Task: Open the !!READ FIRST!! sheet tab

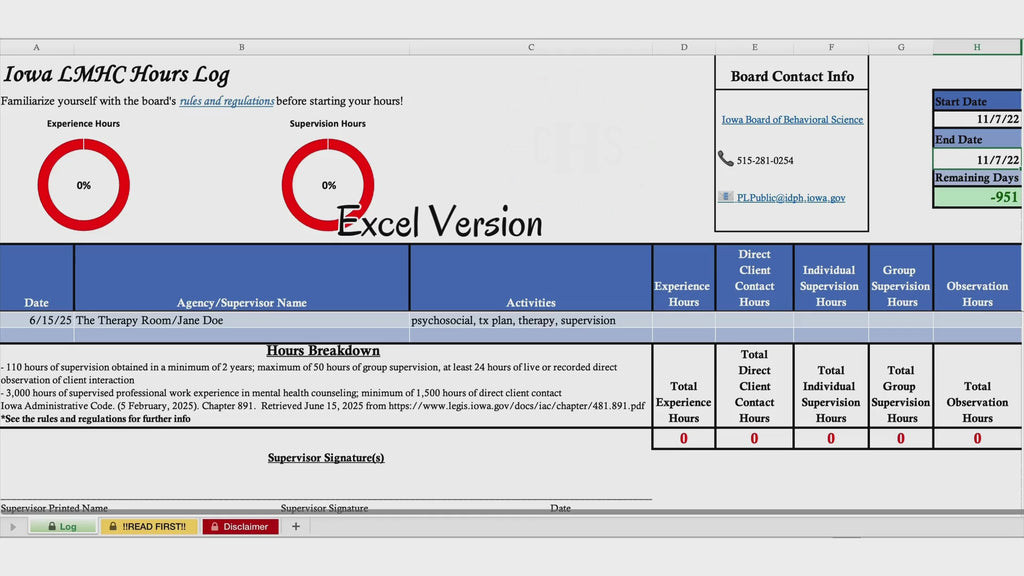Action: 149,526
